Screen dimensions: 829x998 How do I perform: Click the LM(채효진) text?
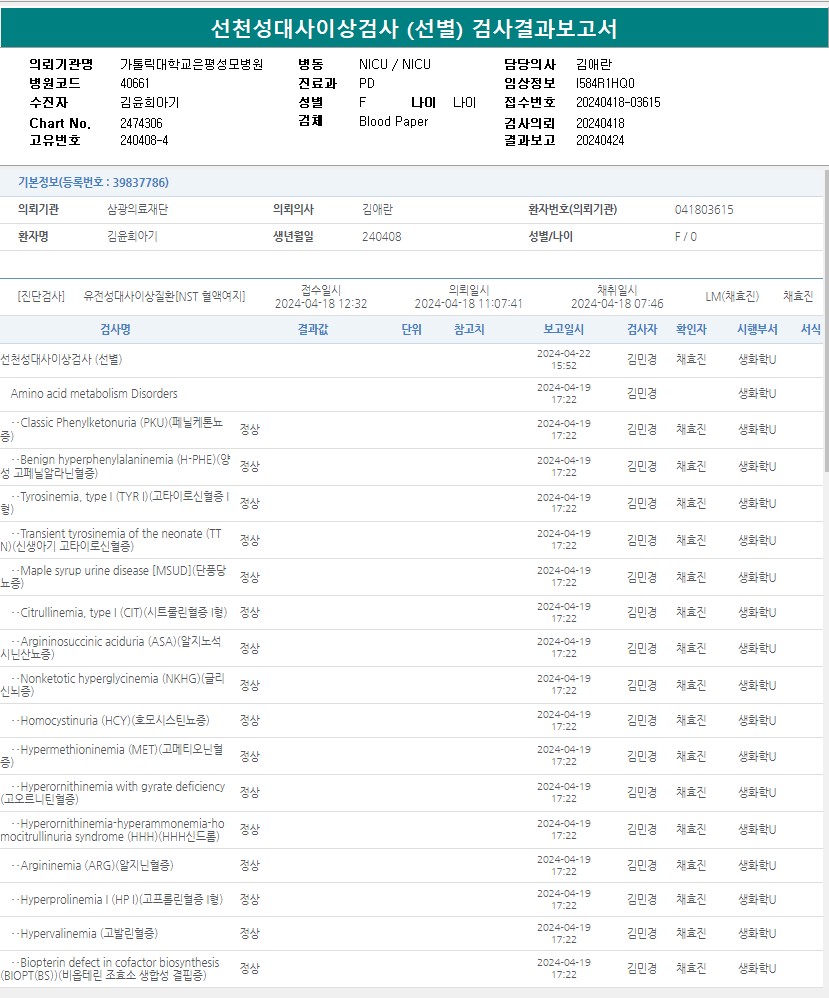[x=732, y=297]
